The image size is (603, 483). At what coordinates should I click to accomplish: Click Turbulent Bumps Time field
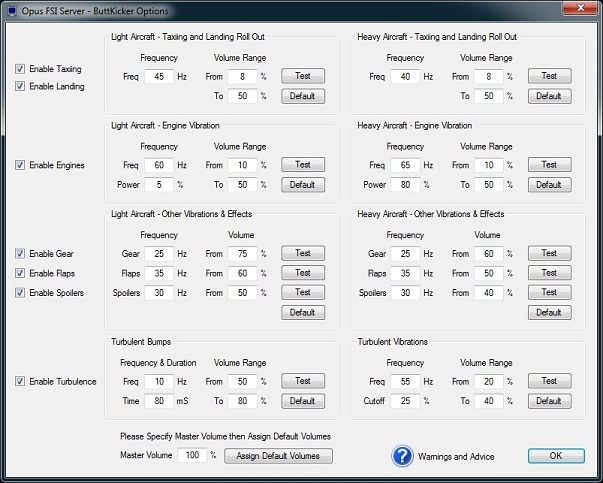point(159,401)
